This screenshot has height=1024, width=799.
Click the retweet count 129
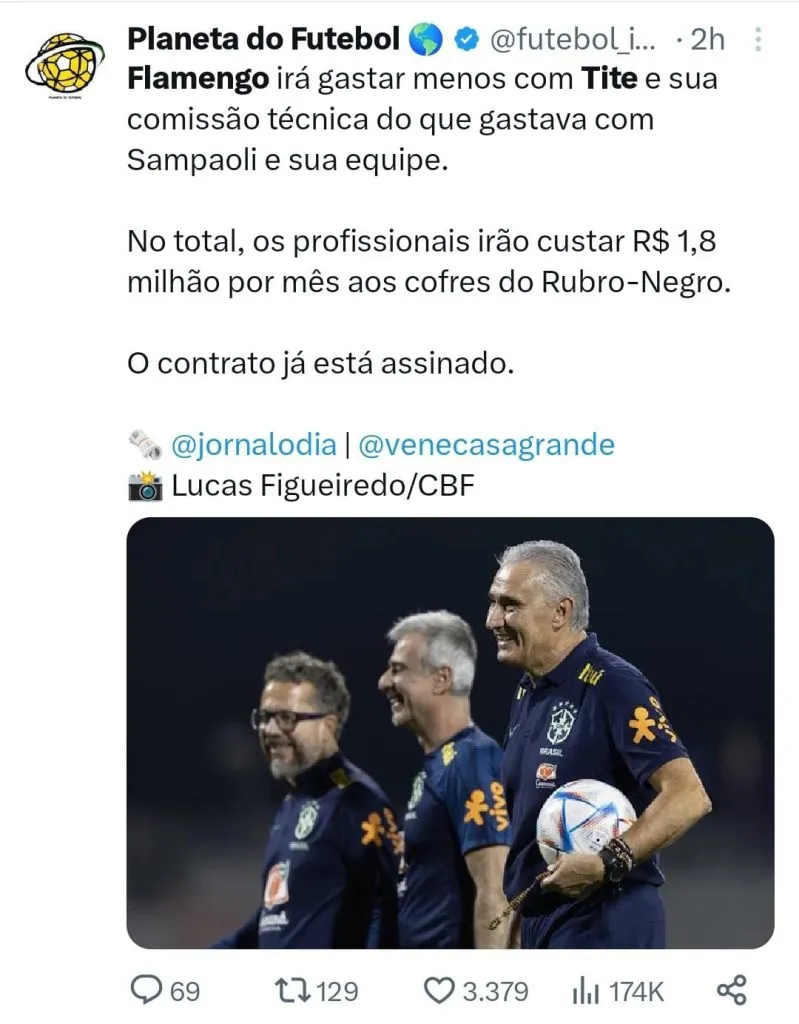[336, 991]
